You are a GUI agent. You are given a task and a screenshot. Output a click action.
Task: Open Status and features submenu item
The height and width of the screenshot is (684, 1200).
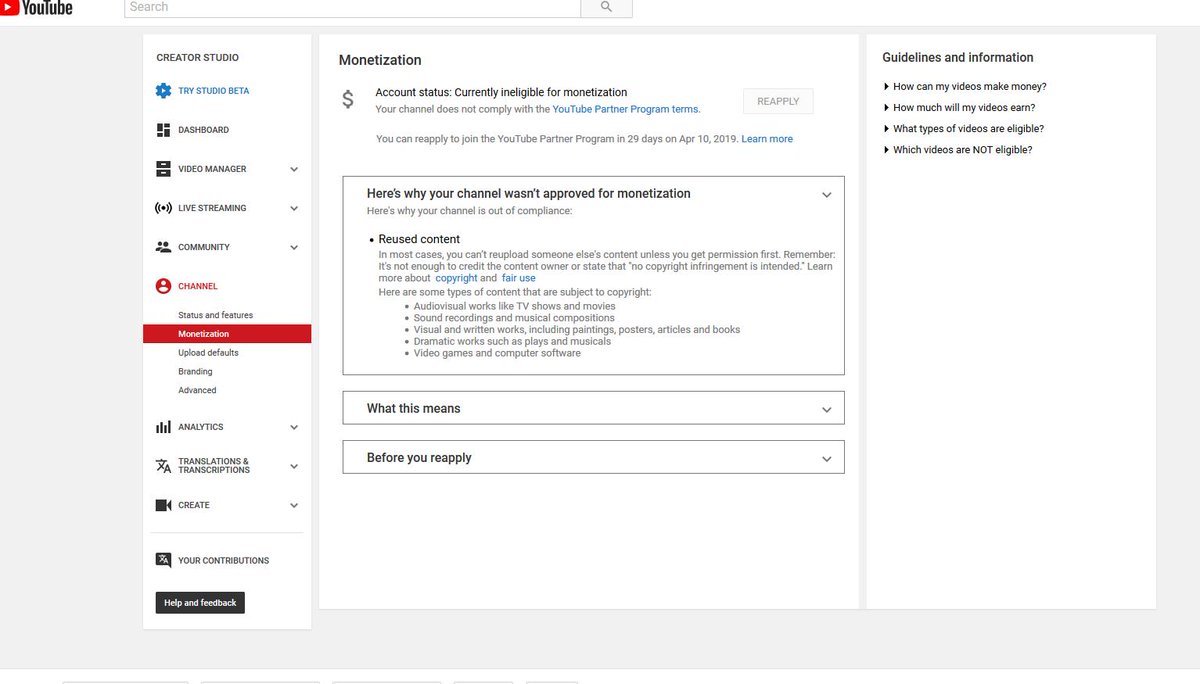tap(215, 315)
